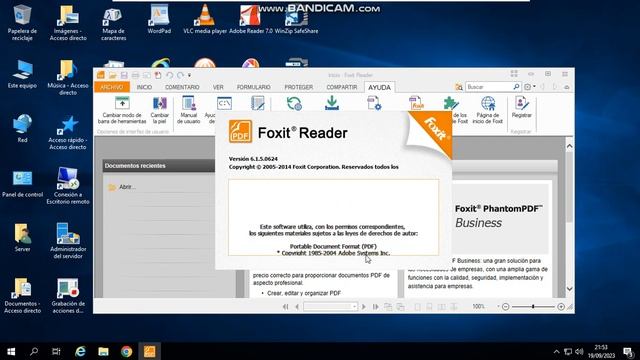The width and height of the screenshot is (640, 360).
Task: Open File Explorer from the taskbar
Action: tap(104, 351)
